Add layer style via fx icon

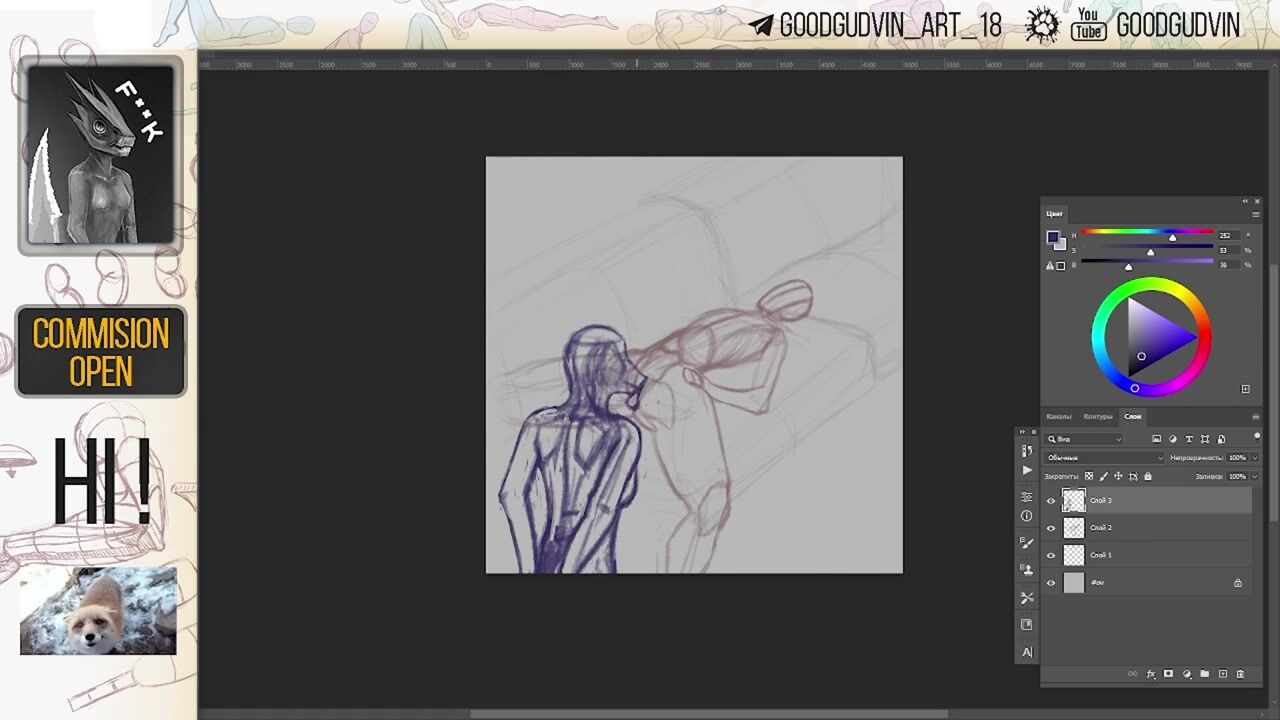pyautogui.click(x=1150, y=674)
